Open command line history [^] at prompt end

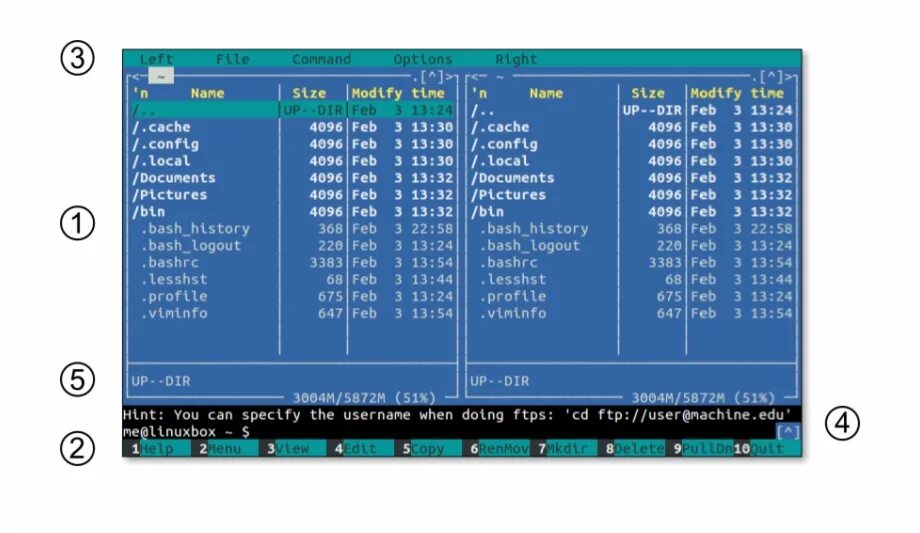click(787, 432)
